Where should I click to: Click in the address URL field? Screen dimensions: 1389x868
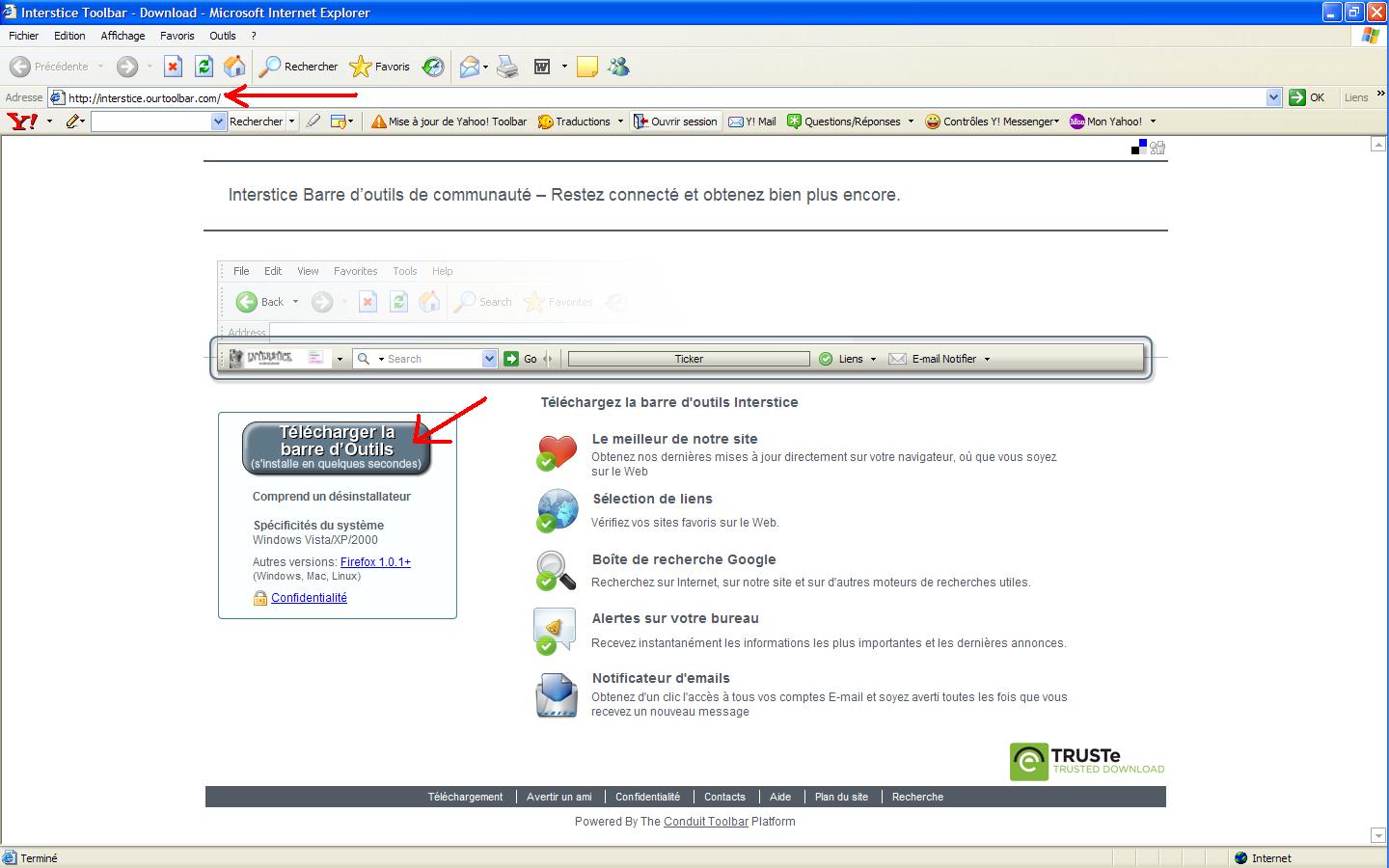[666, 97]
